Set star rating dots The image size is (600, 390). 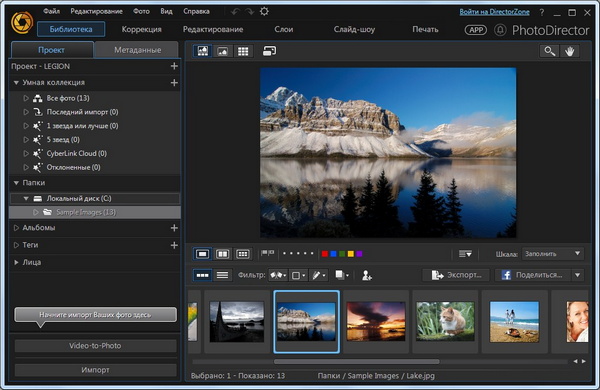coord(298,253)
